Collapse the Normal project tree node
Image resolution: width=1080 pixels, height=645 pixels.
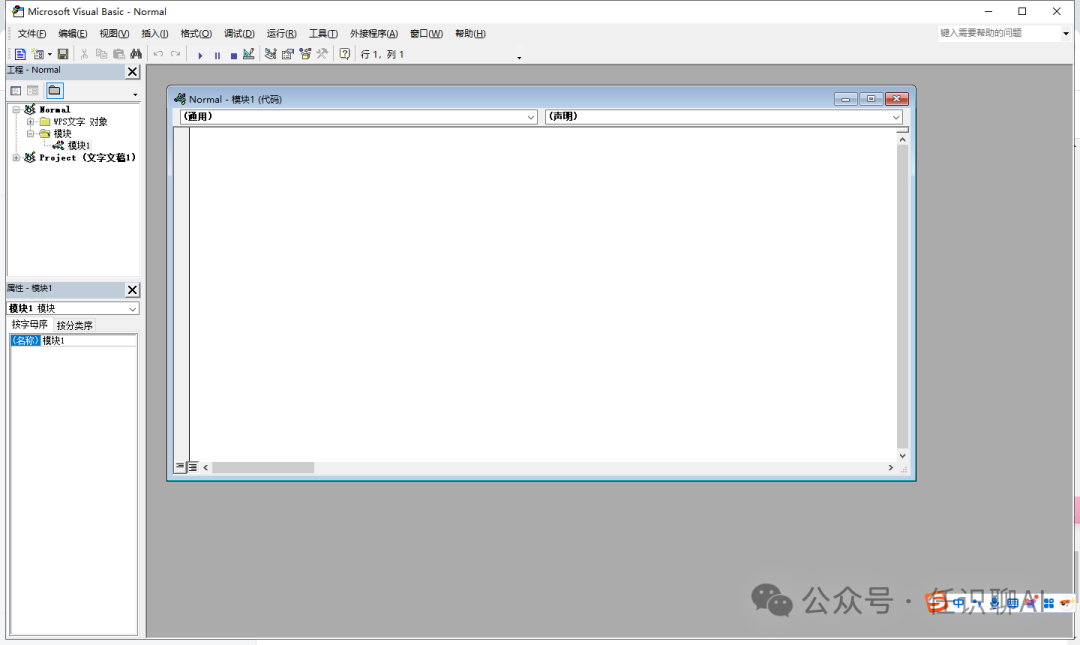(16, 110)
